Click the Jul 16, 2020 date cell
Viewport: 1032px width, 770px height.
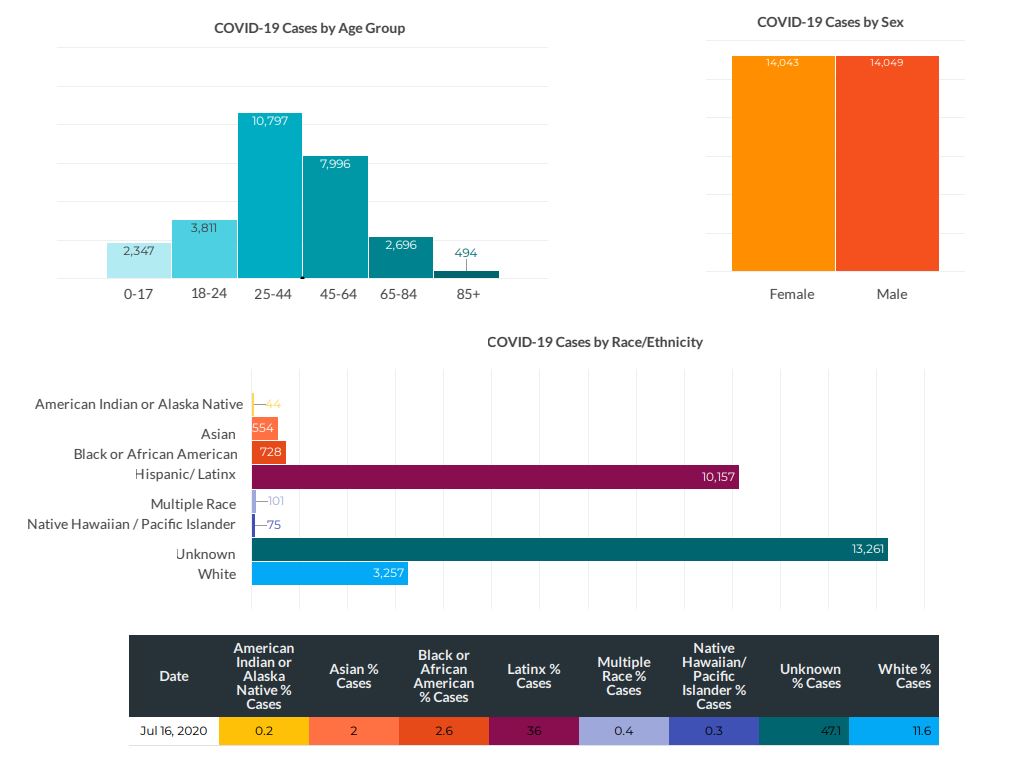point(174,731)
